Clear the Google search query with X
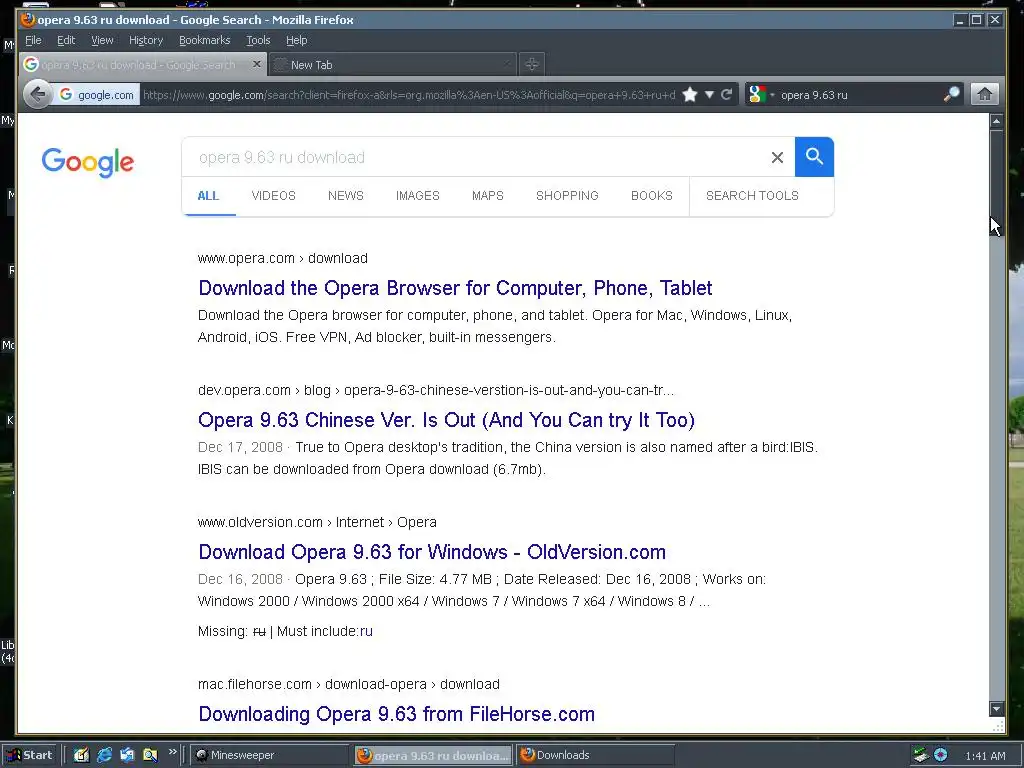1024x768 pixels. click(x=777, y=157)
